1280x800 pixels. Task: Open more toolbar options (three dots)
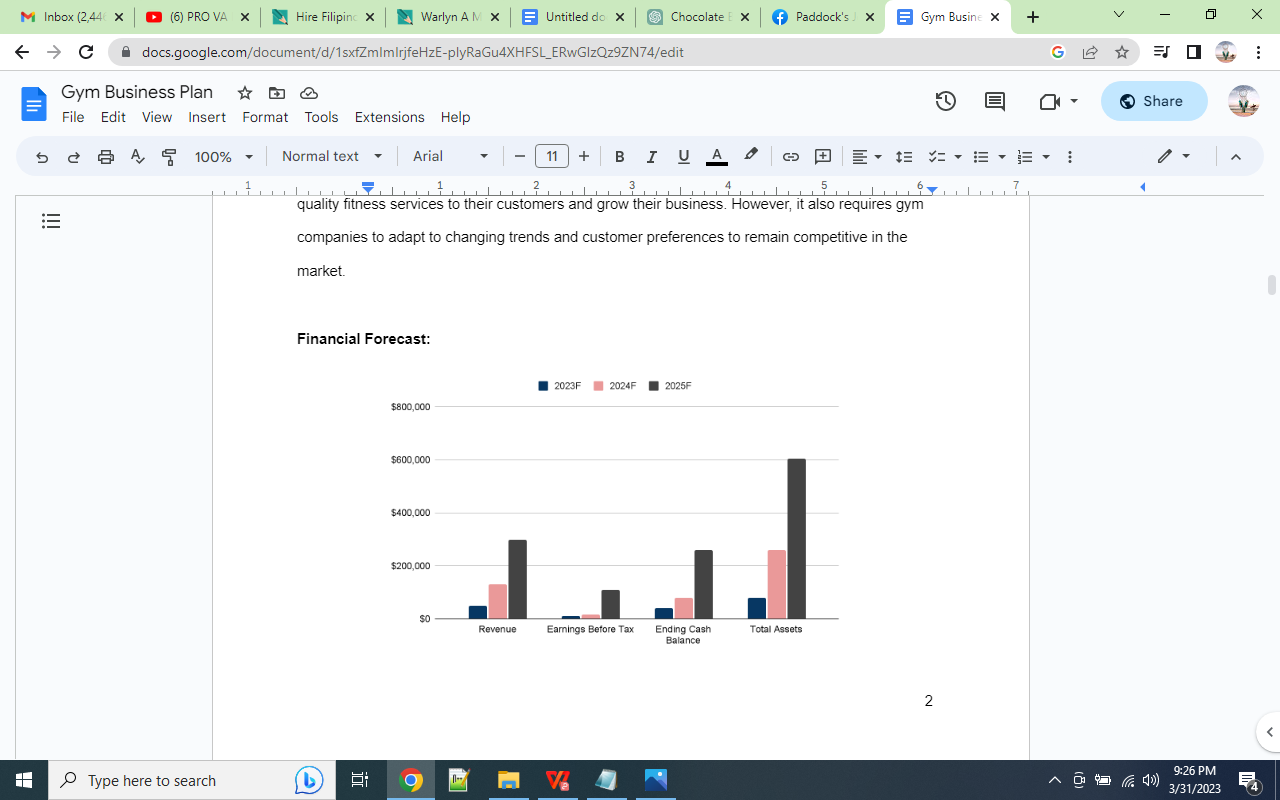1070,157
